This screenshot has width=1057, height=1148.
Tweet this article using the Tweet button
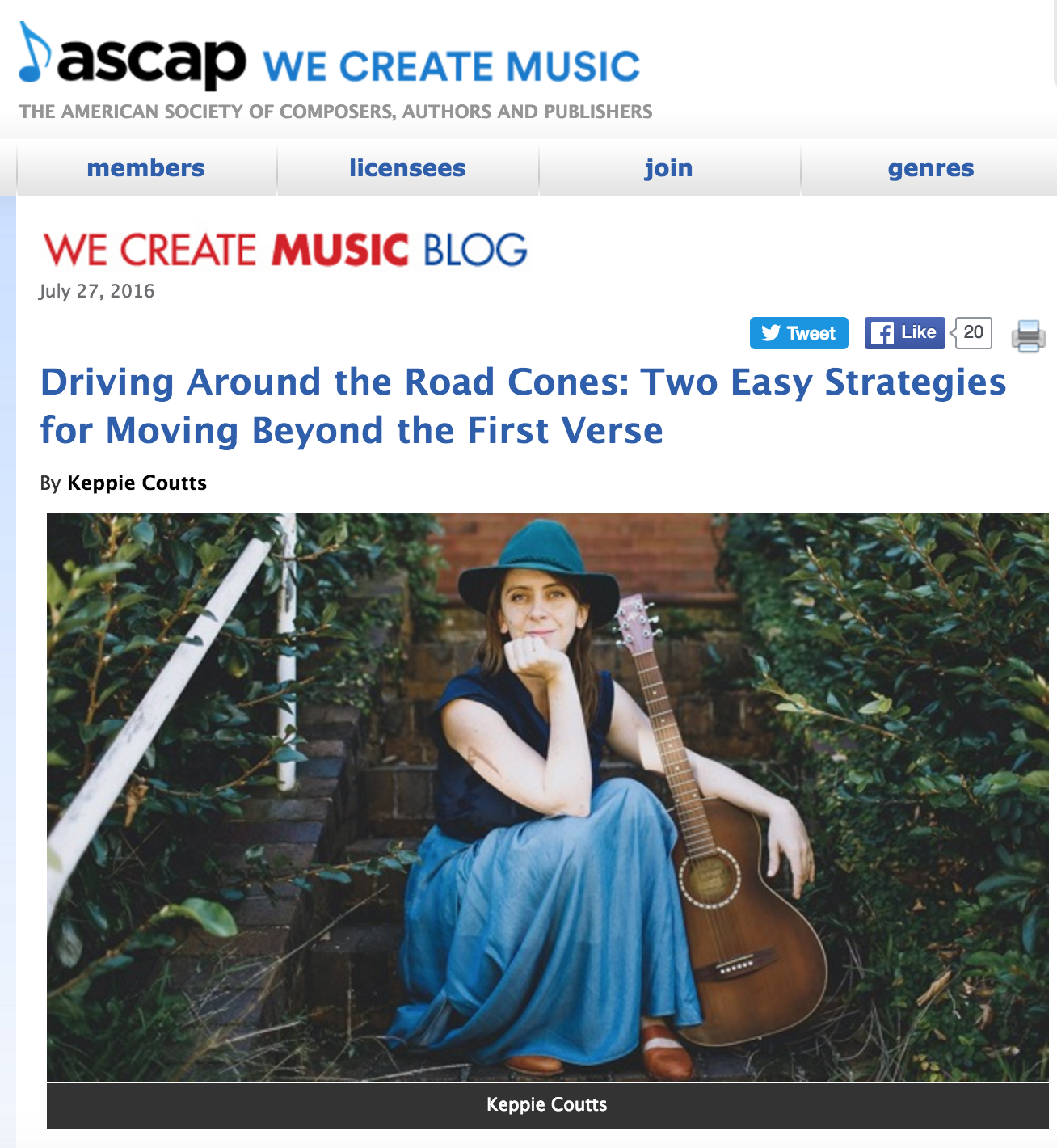tap(799, 333)
